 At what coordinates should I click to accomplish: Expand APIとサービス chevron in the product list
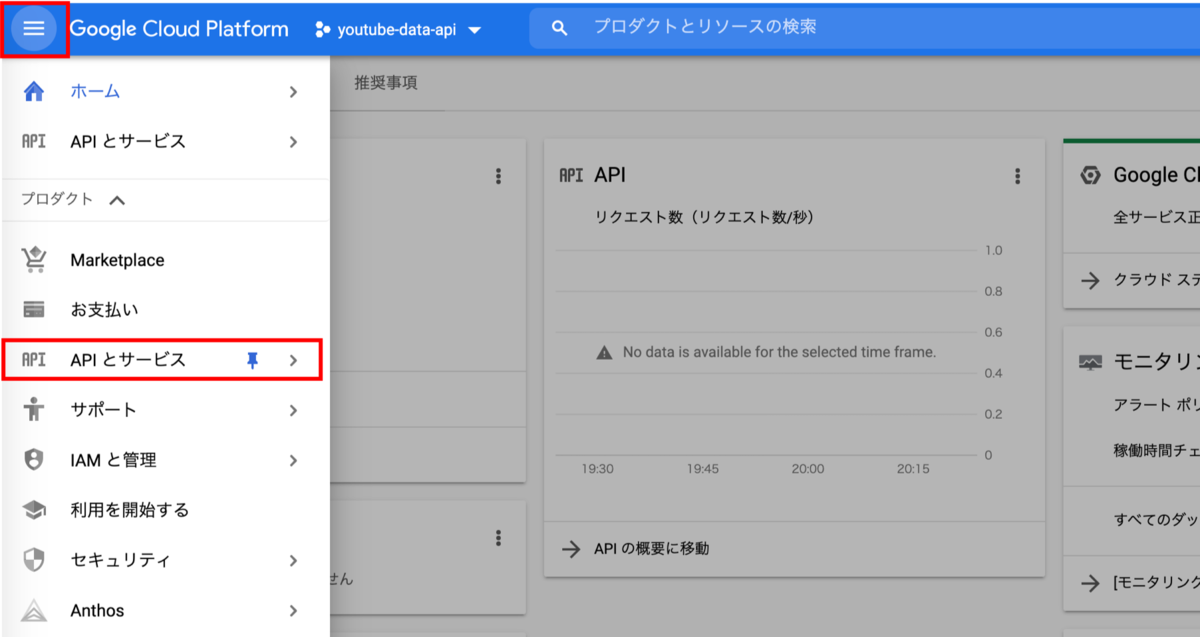pos(293,361)
